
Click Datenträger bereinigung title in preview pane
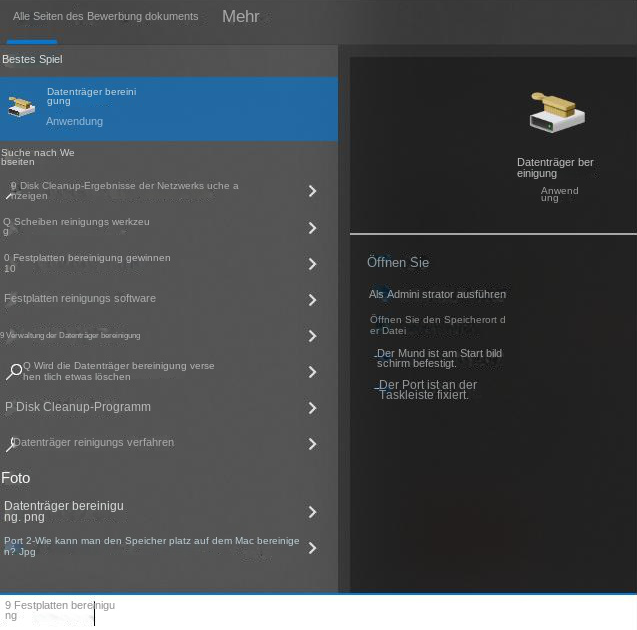tap(555, 168)
